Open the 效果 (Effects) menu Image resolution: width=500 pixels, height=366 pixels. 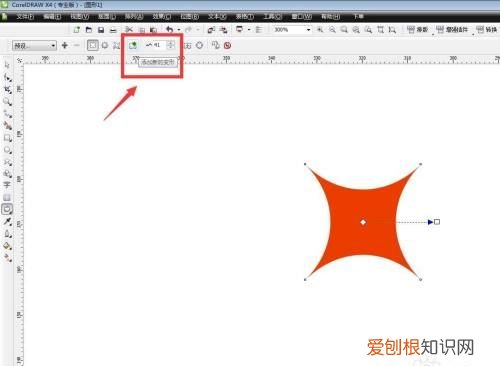click(x=162, y=16)
